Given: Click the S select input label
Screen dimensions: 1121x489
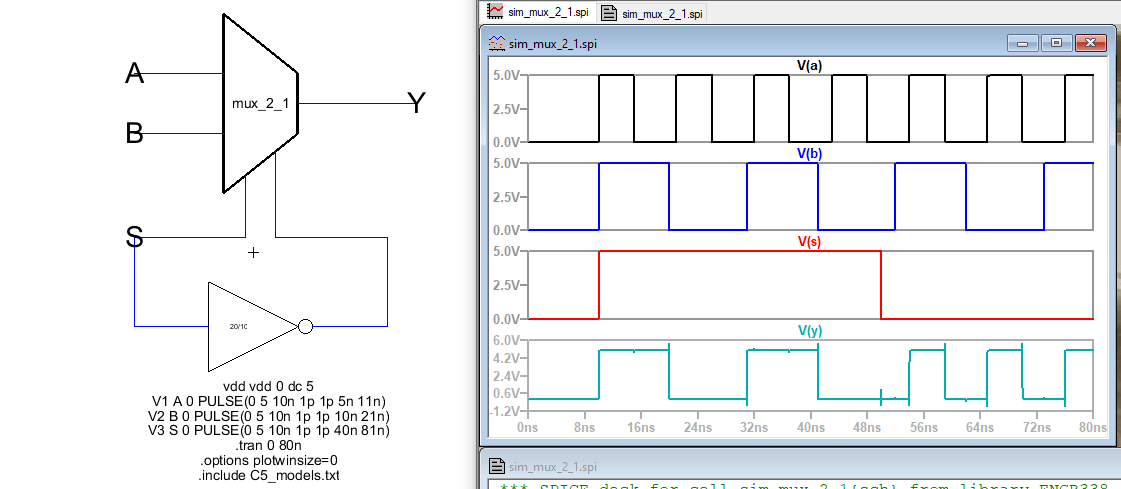Looking at the screenshot, I should pyautogui.click(x=134, y=237).
